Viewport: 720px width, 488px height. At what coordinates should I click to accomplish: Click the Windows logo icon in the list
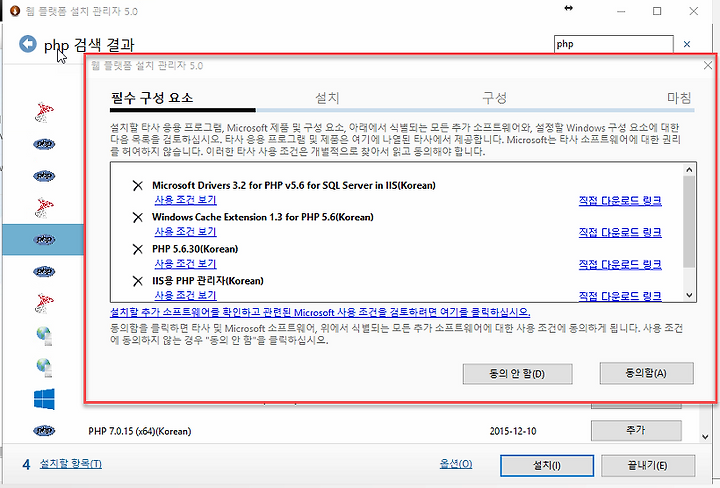pos(44,398)
